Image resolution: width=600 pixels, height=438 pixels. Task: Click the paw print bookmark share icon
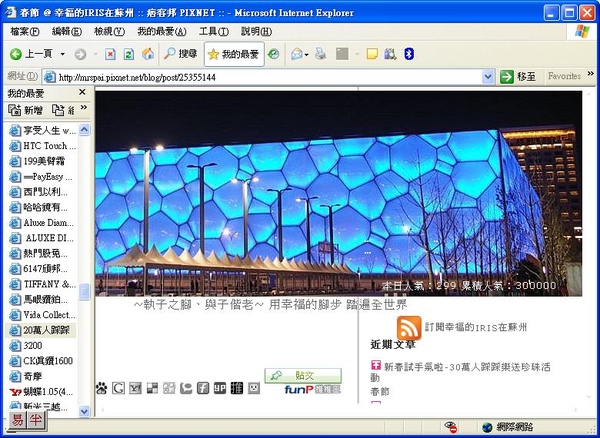pos(101,388)
